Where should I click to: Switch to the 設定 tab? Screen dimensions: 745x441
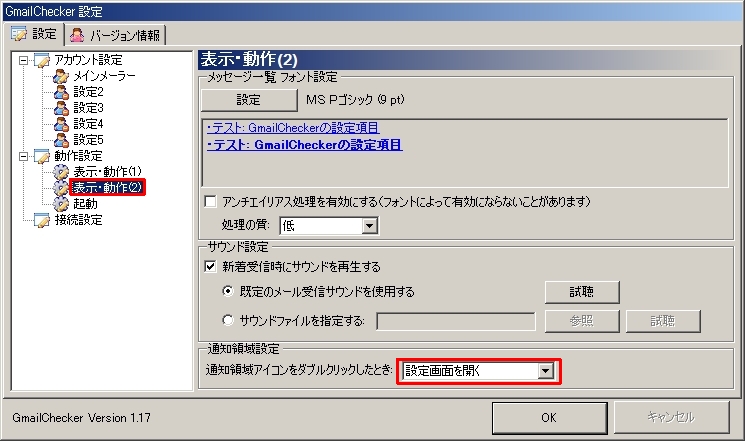click(x=34, y=34)
